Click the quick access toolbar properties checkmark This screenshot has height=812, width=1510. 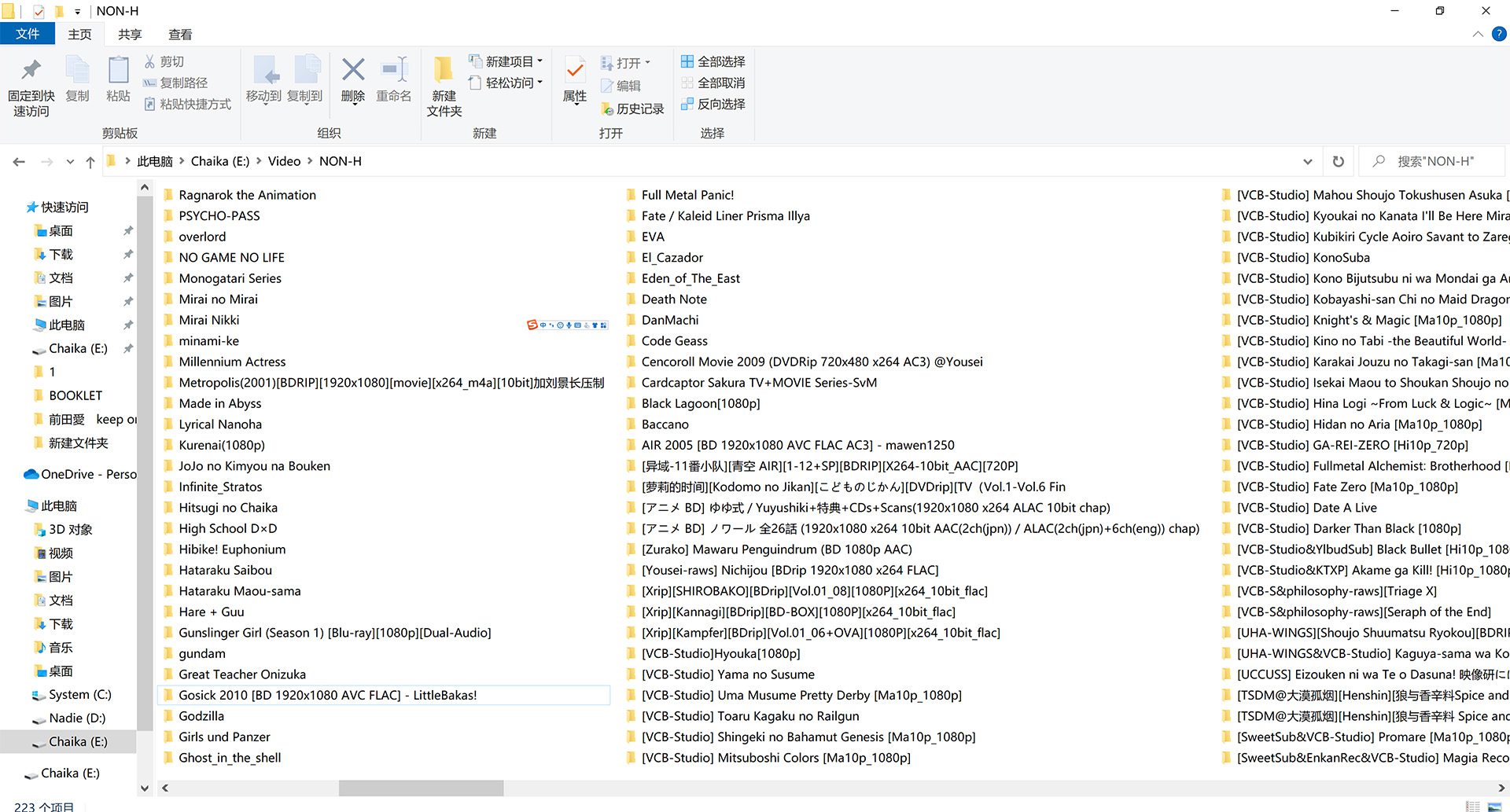pos(39,11)
